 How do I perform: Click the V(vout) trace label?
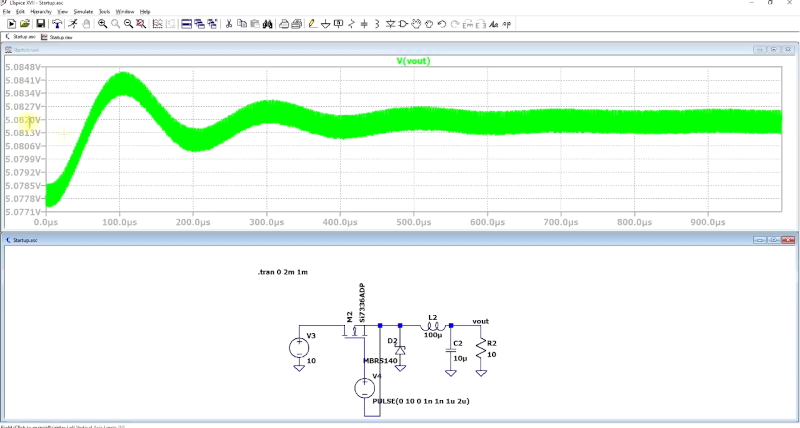(x=413, y=61)
